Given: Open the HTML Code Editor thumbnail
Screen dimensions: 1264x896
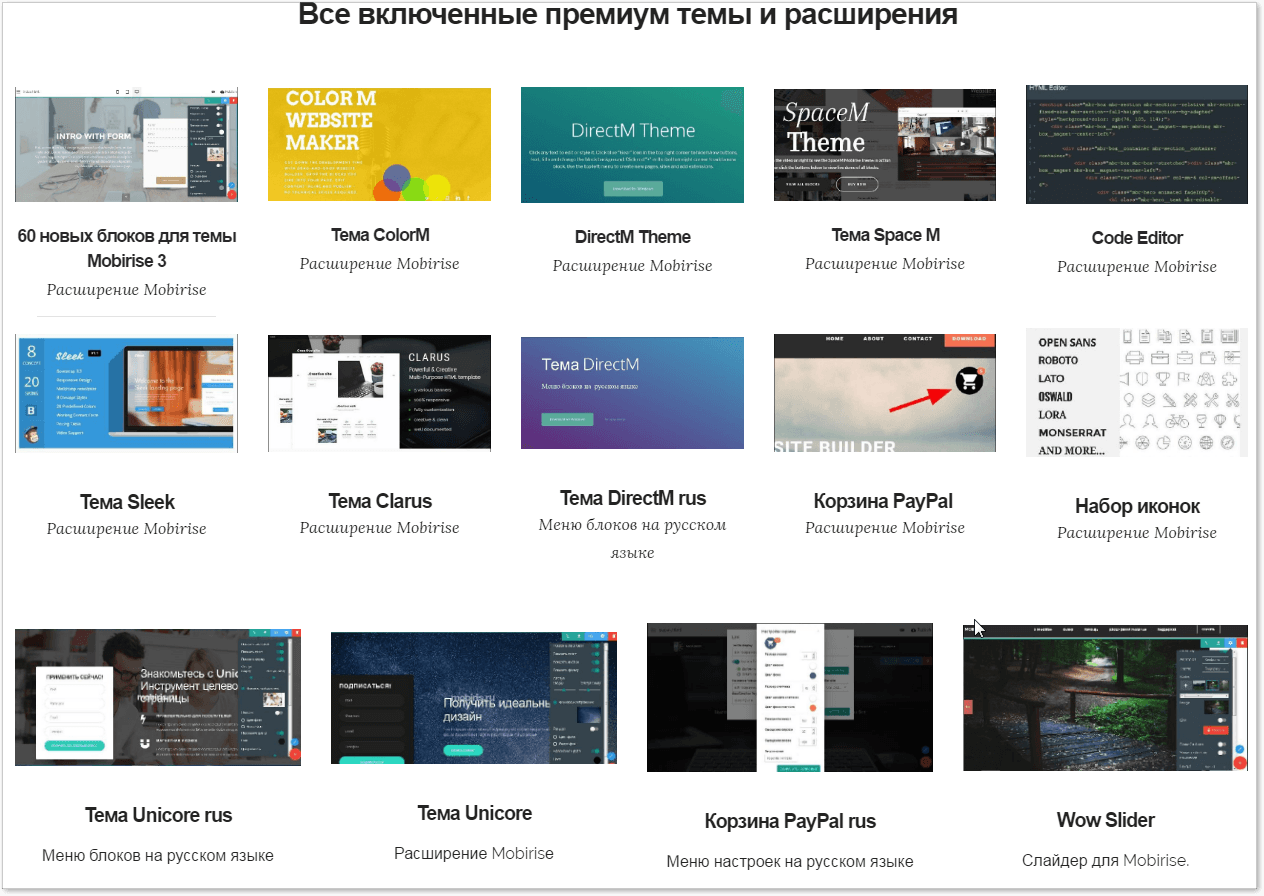Looking at the screenshot, I should pos(1137,145).
